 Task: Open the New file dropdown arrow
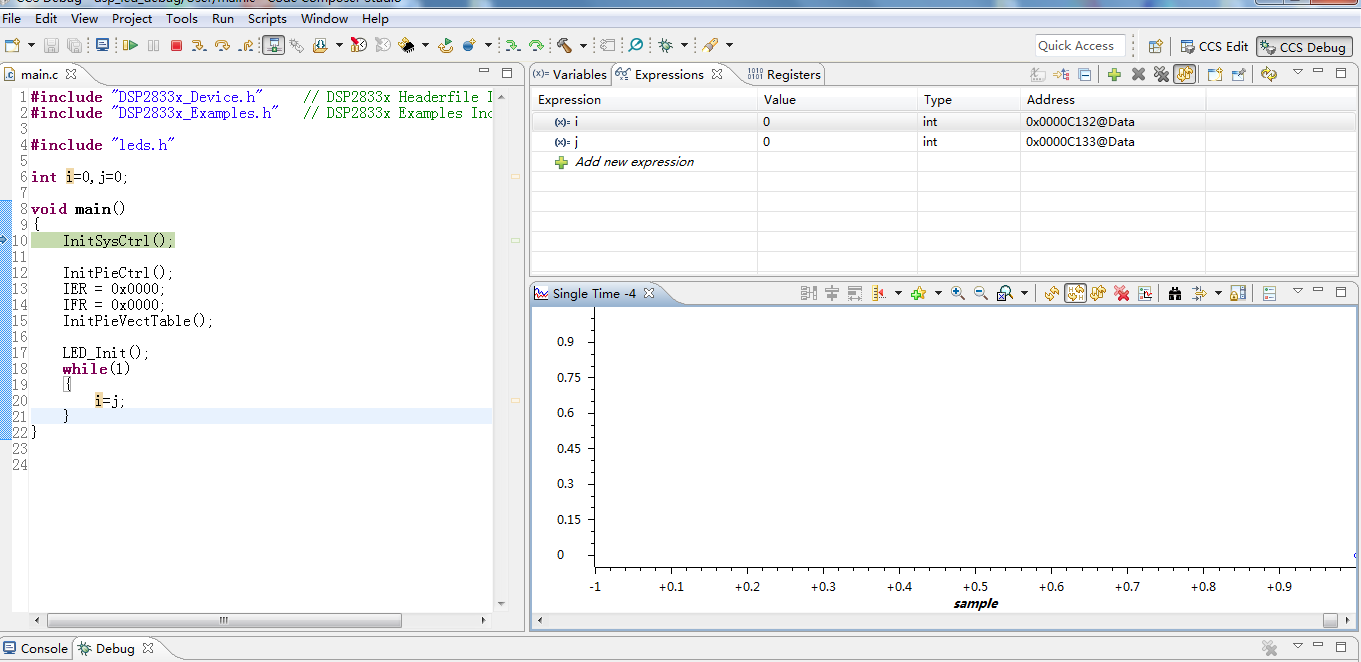(30, 45)
